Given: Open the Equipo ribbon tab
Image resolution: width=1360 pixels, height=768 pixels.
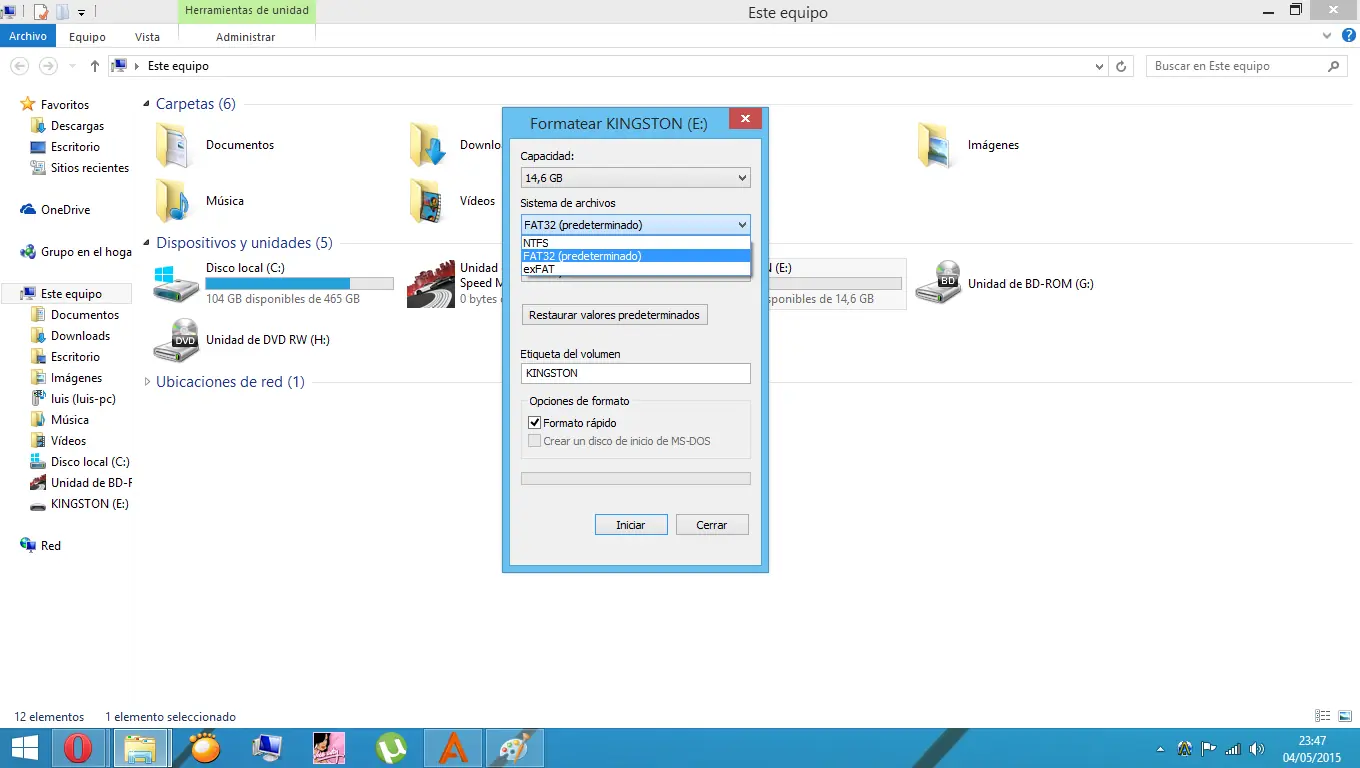Looking at the screenshot, I should click(x=87, y=37).
